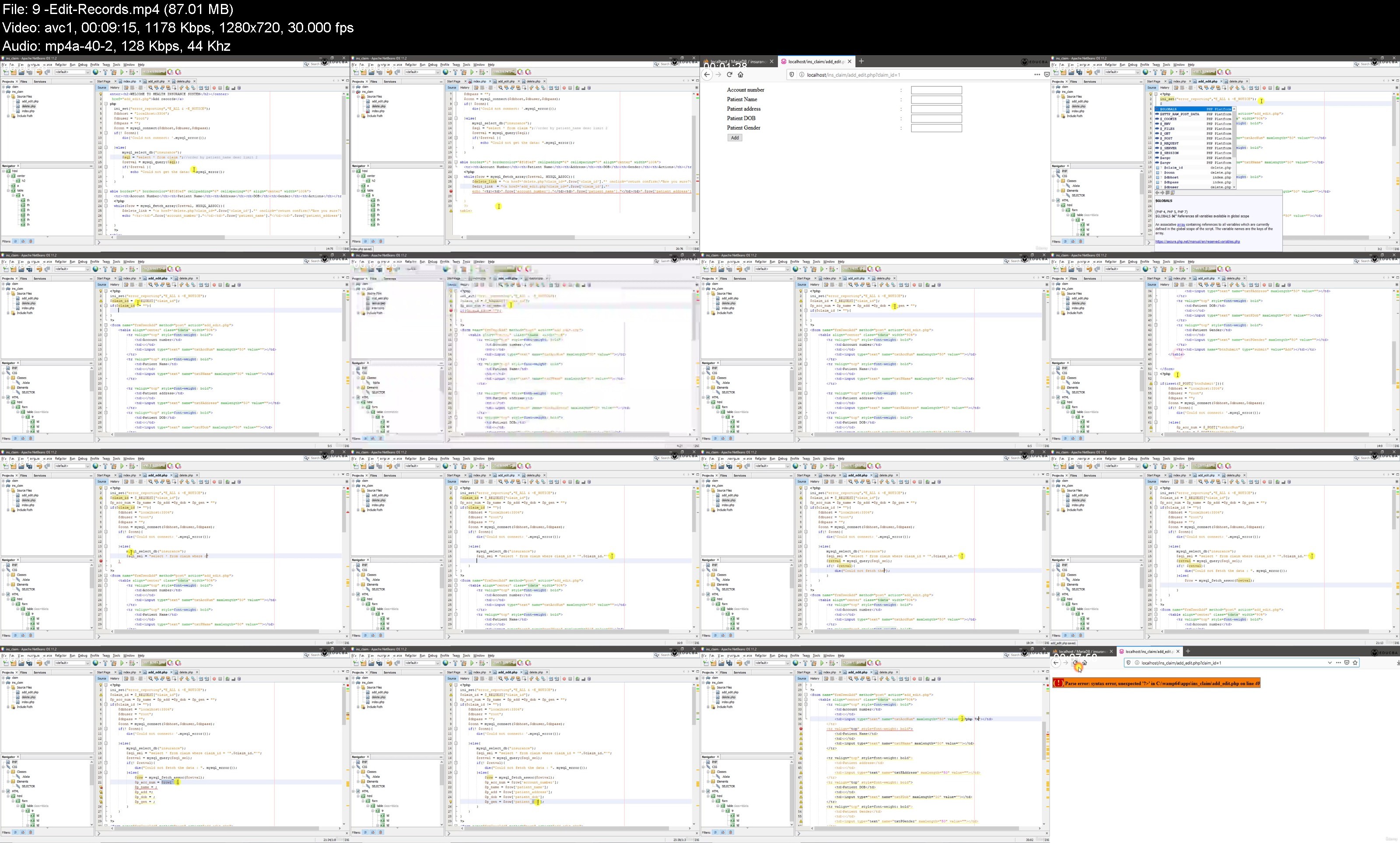
Task: Click New Project icon in autocomplete frame toolbar
Action: 1063,72
